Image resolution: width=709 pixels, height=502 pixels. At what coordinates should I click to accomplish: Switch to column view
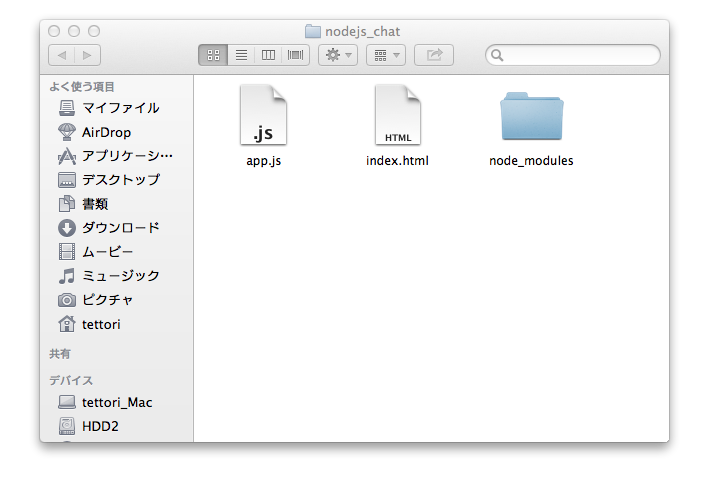268,55
